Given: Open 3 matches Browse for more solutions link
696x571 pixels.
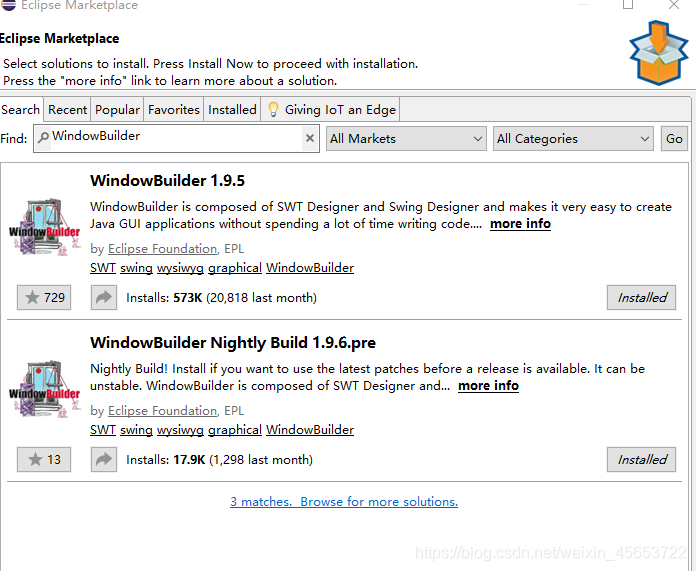Looking at the screenshot, I should pyautogui.click(x=344, y=502).
